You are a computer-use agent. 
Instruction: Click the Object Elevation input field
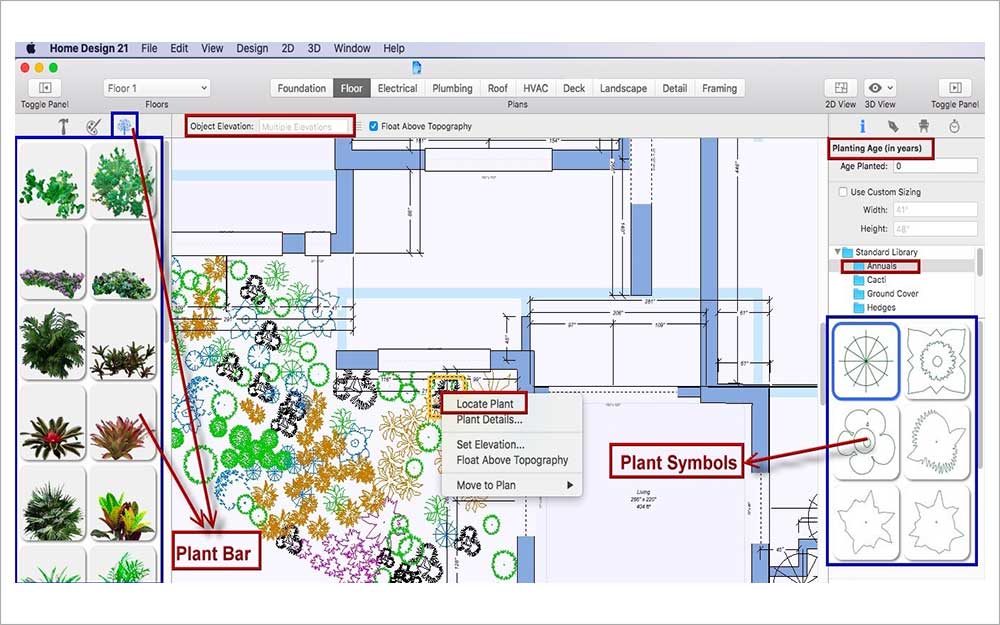305,126
